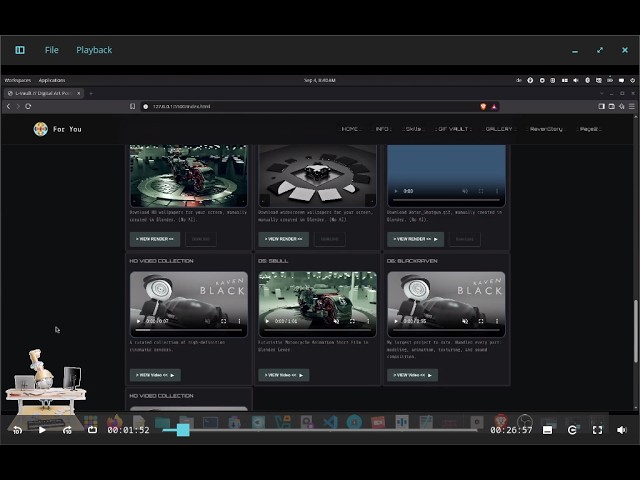Screen dimensions: 640x480
Task: Click the bookmark icon beside address bar
Action: click(133, 107)
